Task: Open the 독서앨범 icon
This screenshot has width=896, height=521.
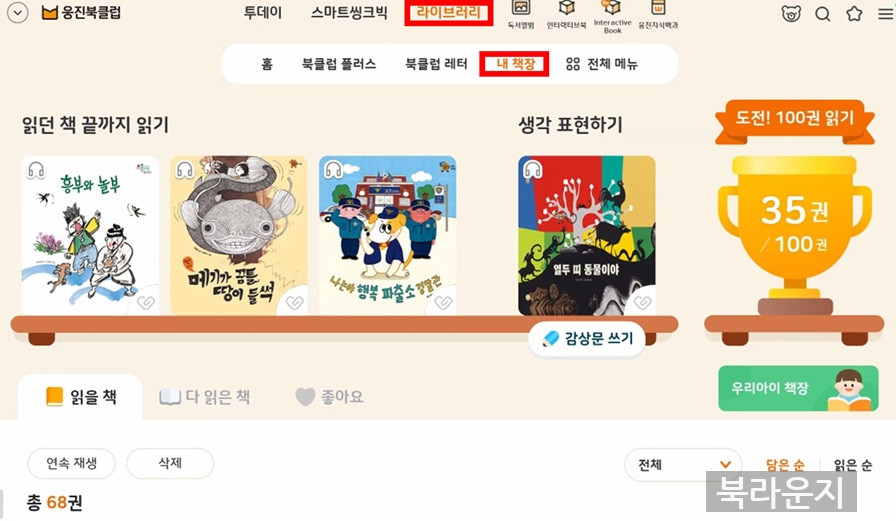Action: 521,15
